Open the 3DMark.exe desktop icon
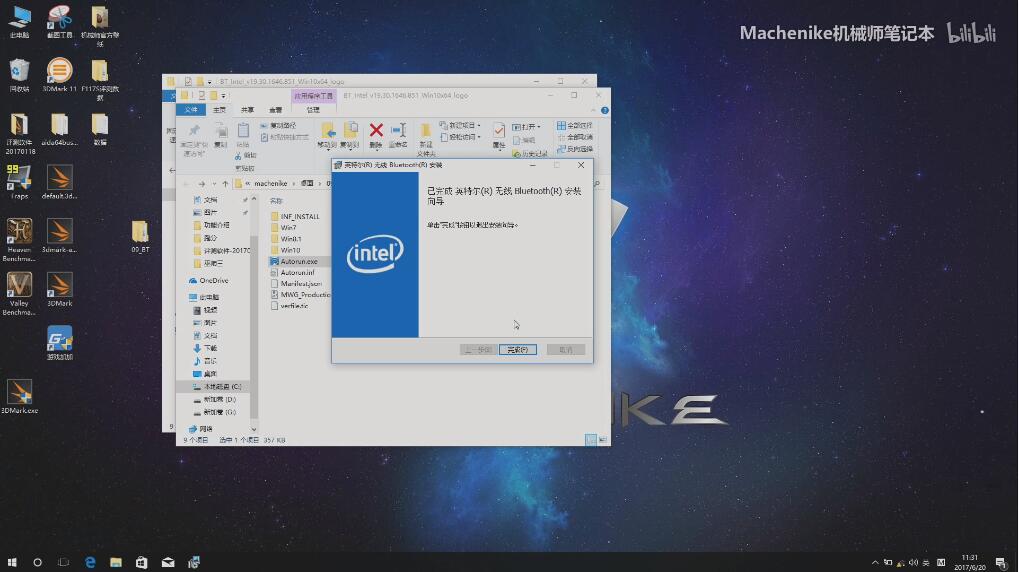This screenshot has width=1019, height=572. pyautogui.click(x=19, y=396)
